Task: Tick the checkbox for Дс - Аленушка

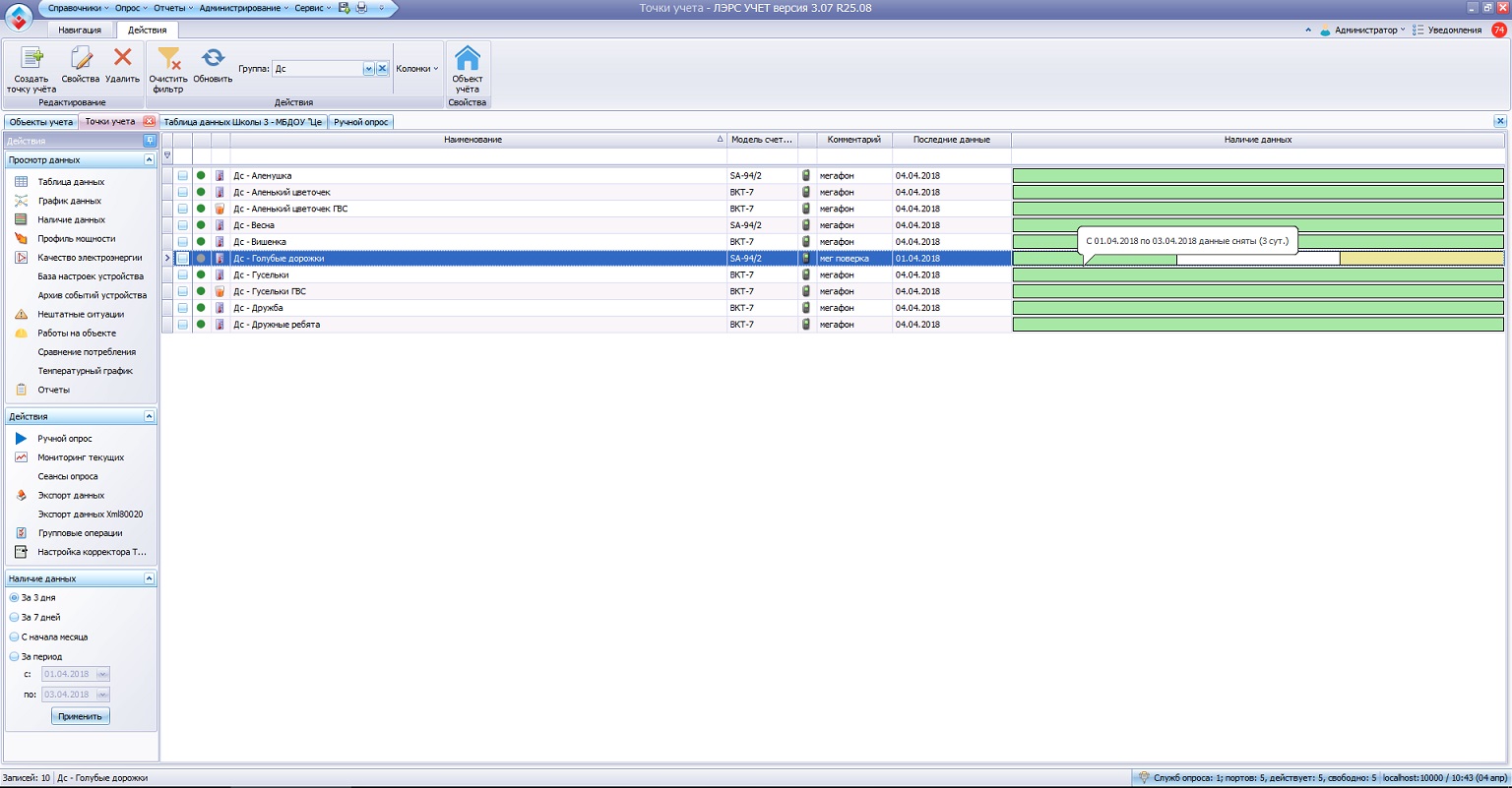Action: pyautogui.click(x=183, y=175)
